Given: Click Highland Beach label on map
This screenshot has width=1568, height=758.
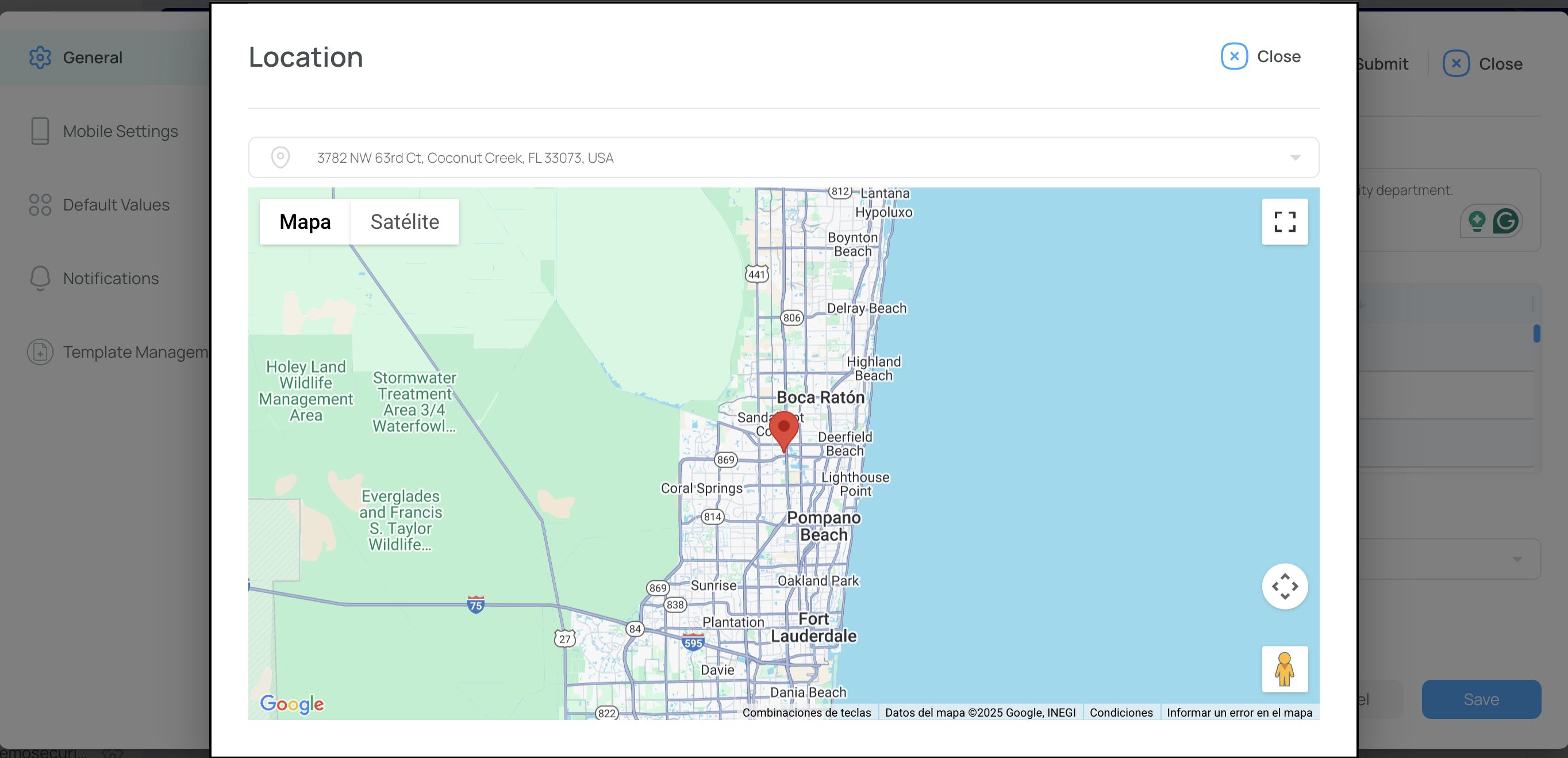Looking at the screenshot, I should 874,368.
